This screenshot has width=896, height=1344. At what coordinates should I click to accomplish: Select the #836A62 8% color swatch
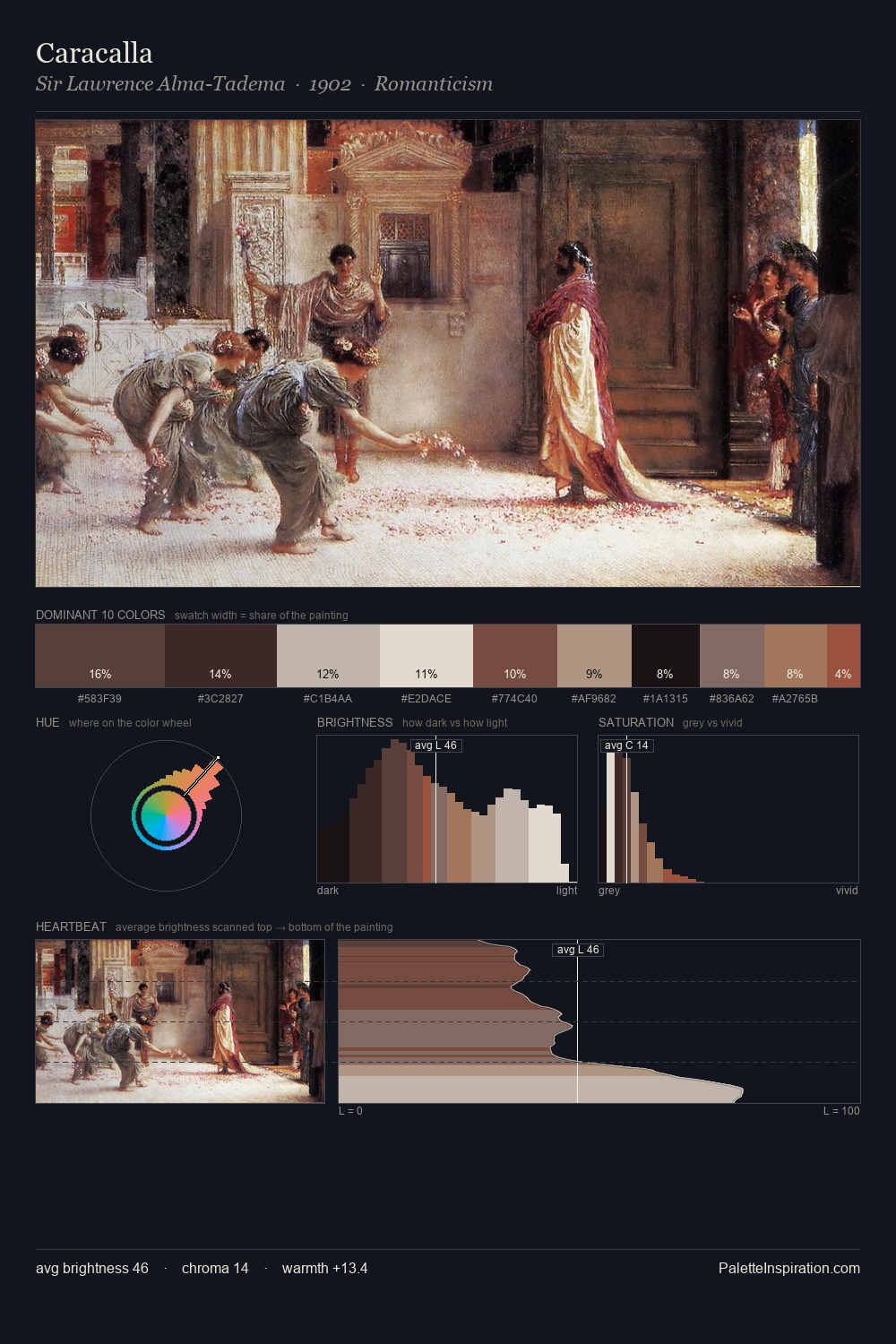[732, 656]
